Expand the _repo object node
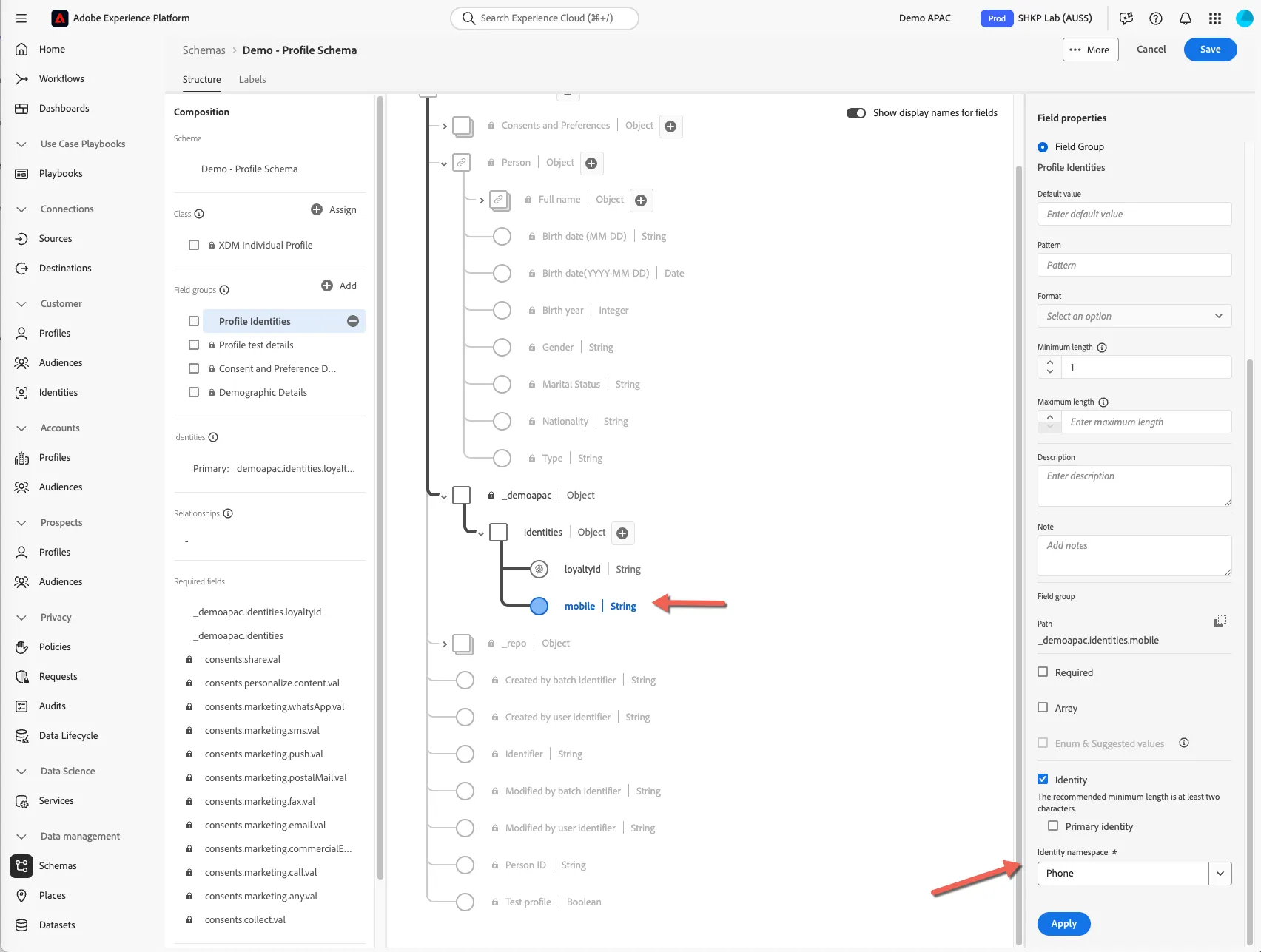 tap(445, 644)
